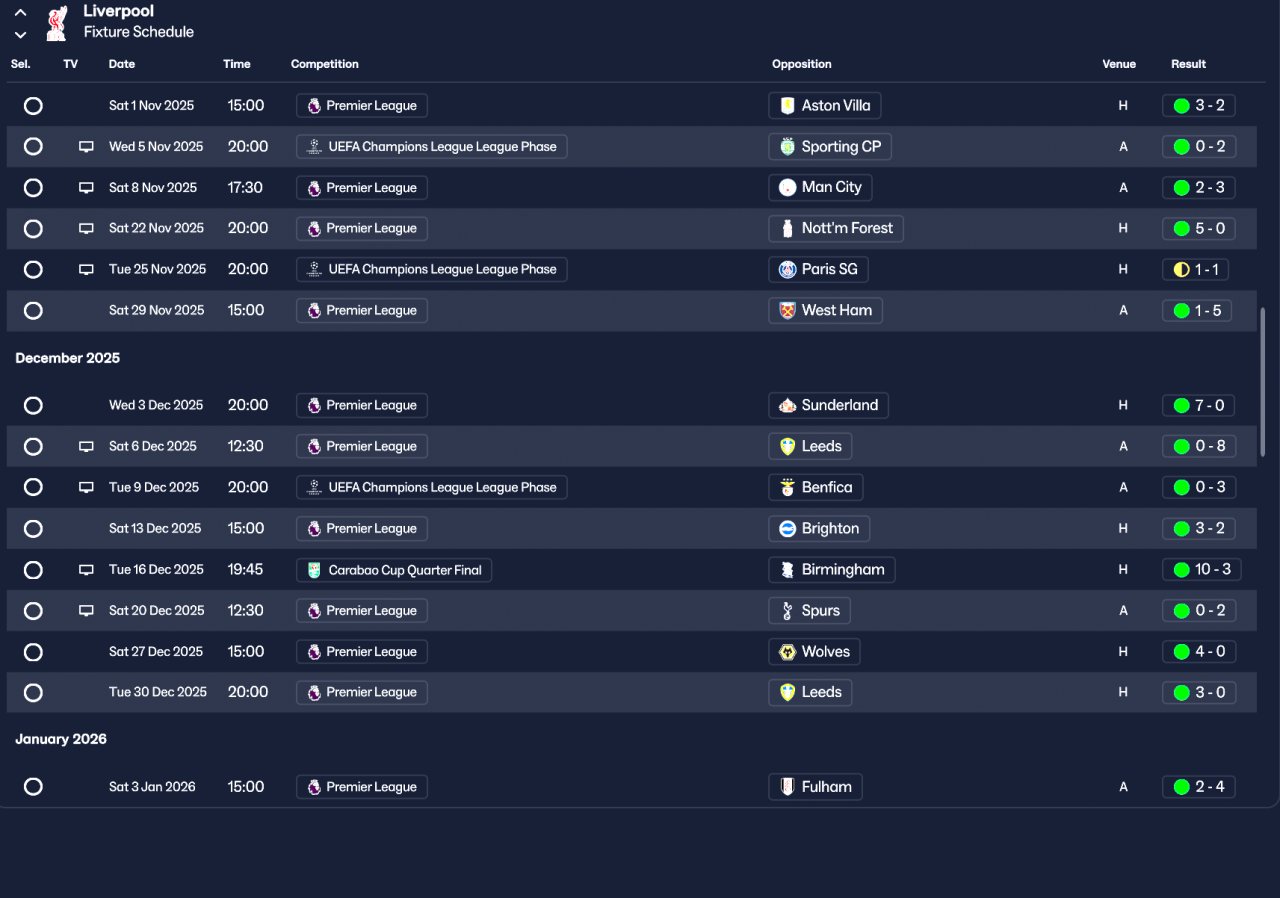The height and width of the screenshot is (898, 1280).
Task: Open Wolves club badge
Action: tap(787, 652)
